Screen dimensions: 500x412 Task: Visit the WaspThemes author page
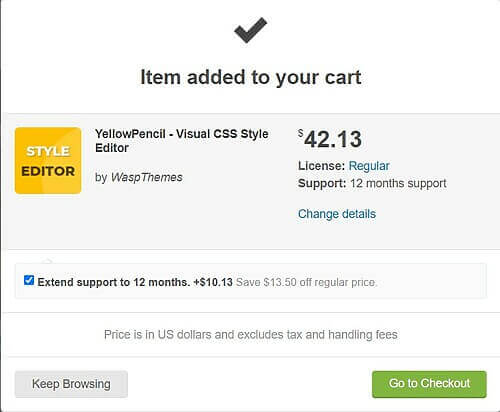point(147,177)
